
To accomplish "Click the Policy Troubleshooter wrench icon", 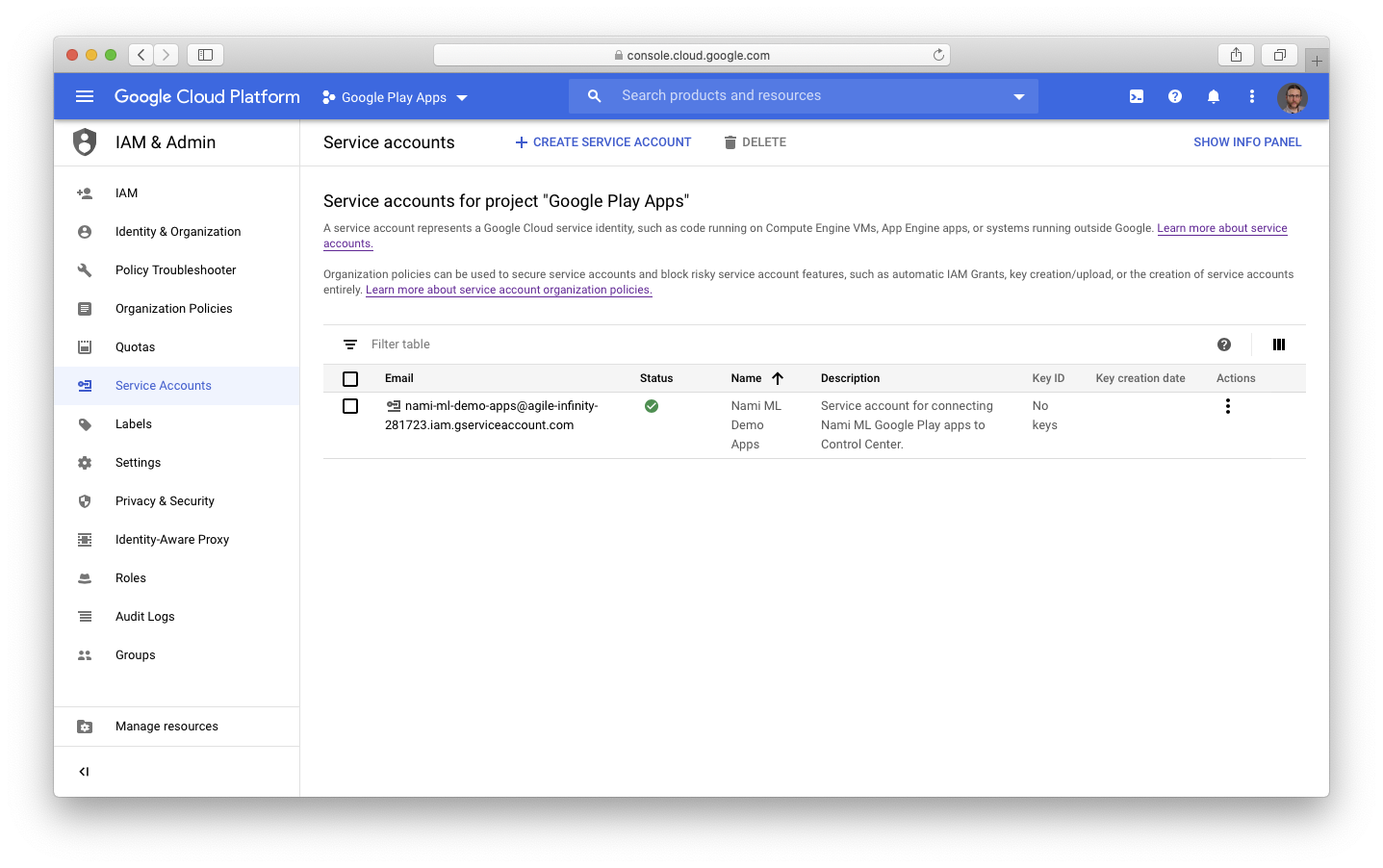I will pos(85,270).
